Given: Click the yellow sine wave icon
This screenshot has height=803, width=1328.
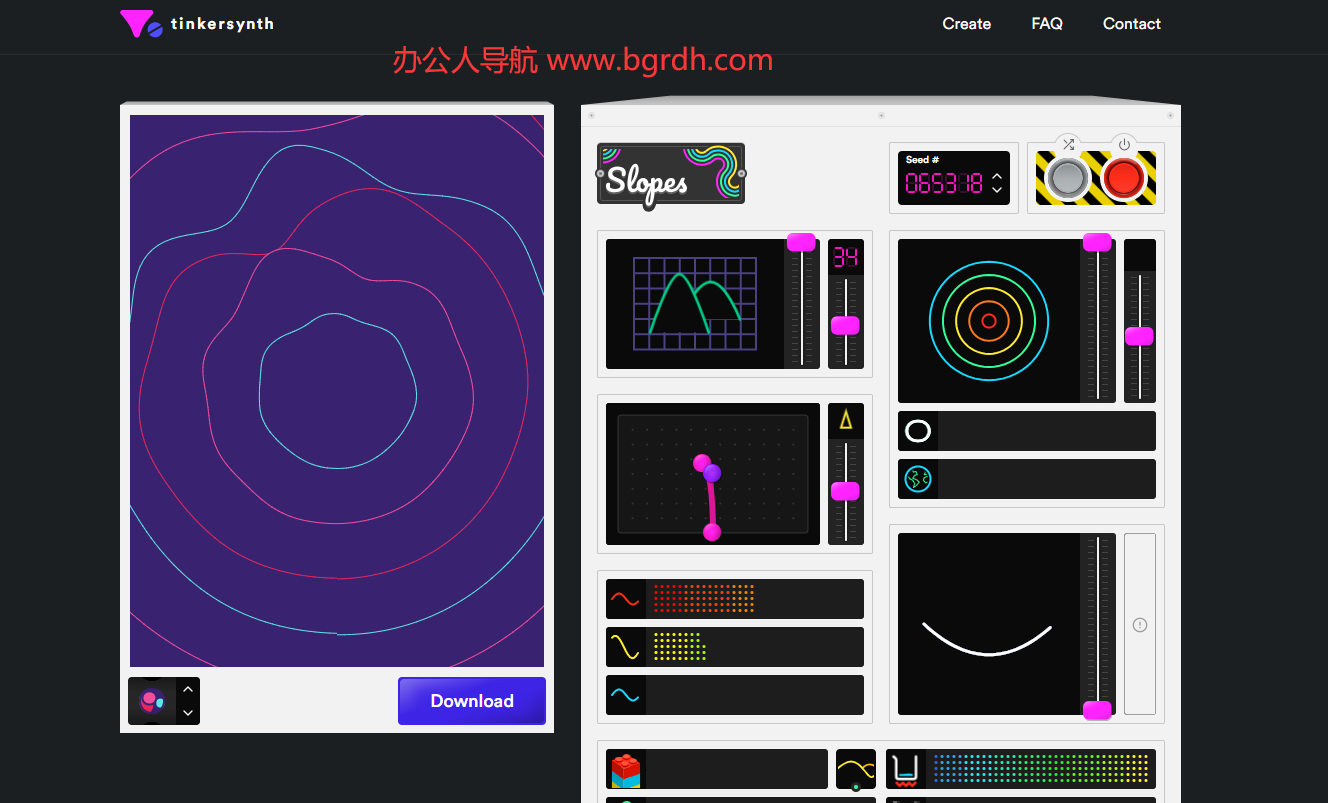Looking at the screenshot, I should (625, 647).
